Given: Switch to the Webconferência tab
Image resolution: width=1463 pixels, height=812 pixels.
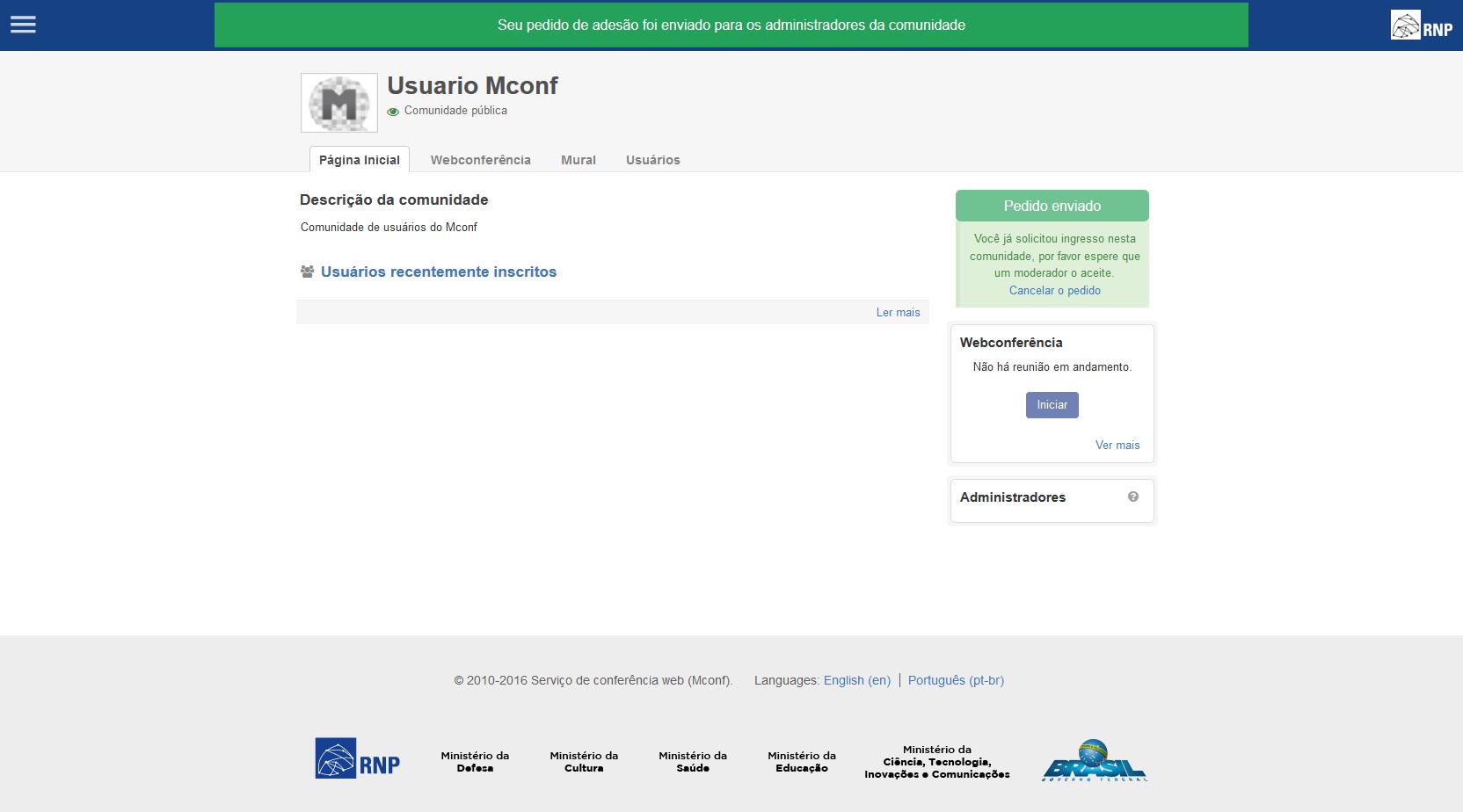Looking at the screenshot, I should tap(480, 160).
